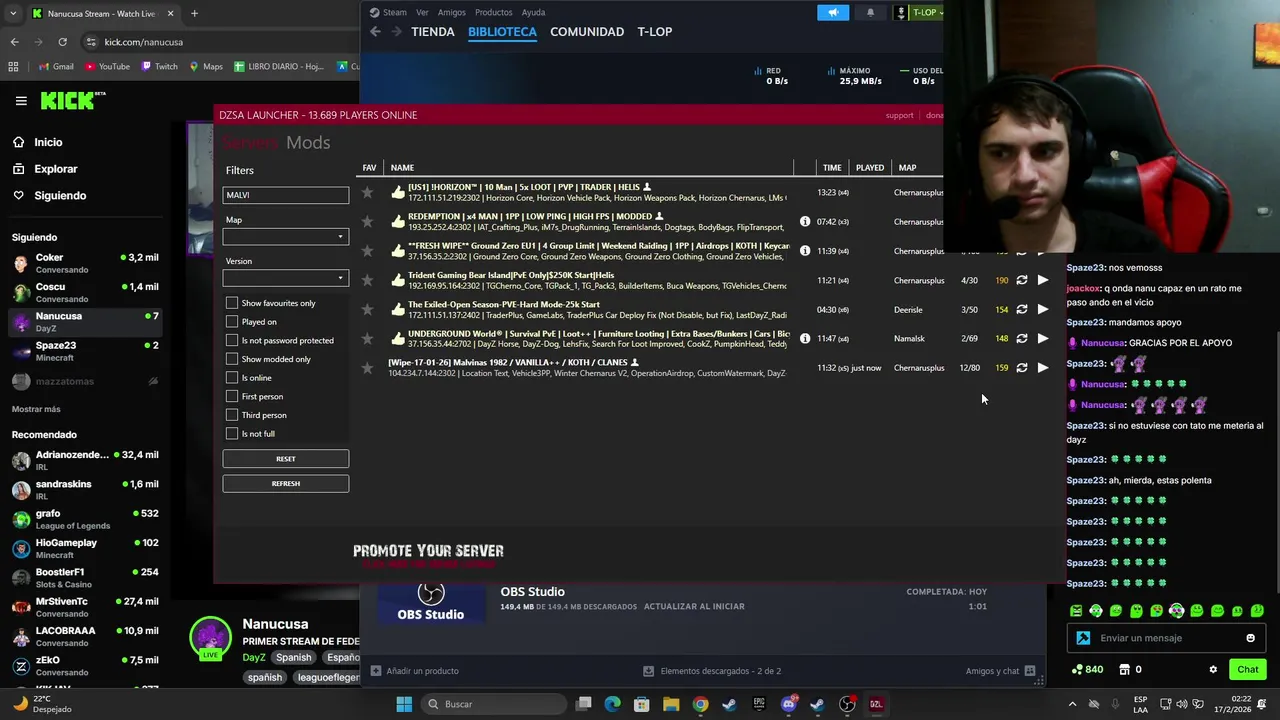The image size is (1280, 720).
Task: Toggle Third person filter
Action: coord(232,415)
